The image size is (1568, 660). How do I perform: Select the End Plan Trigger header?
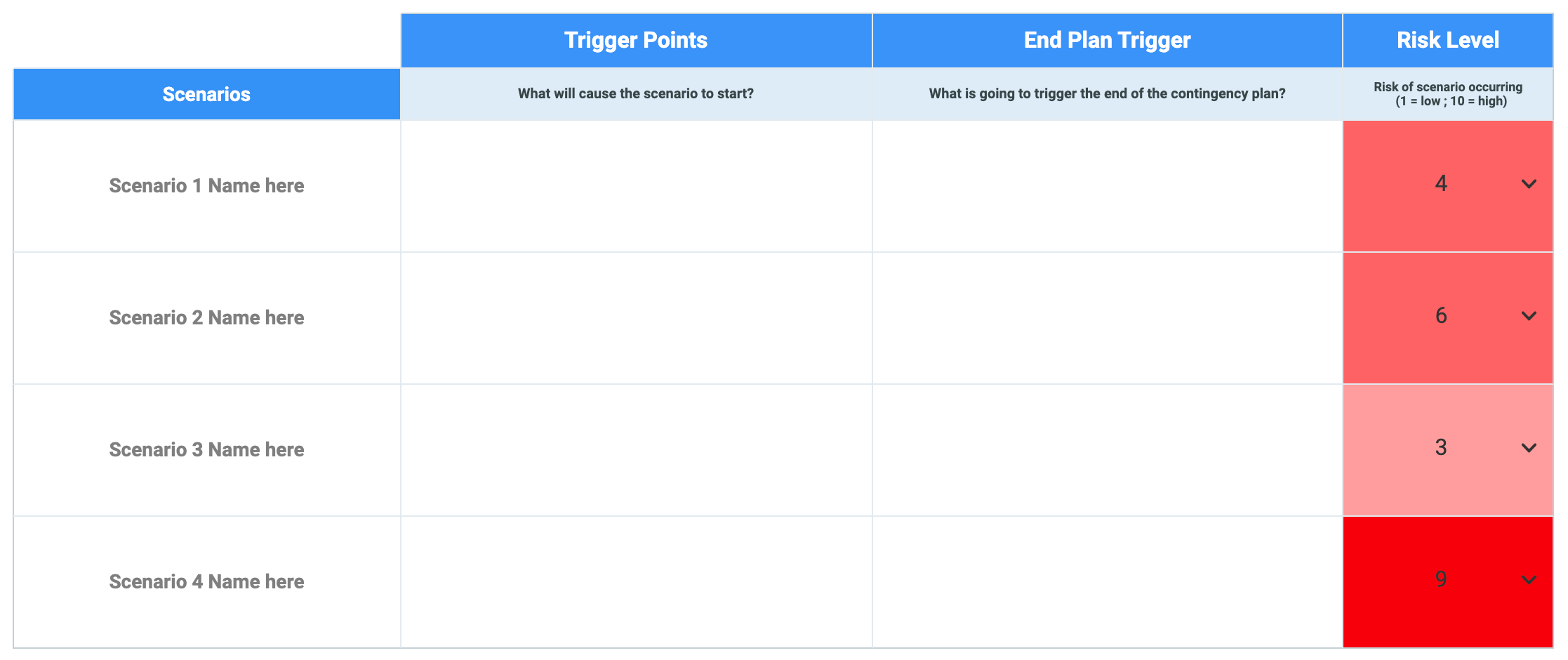(1107, 41)
